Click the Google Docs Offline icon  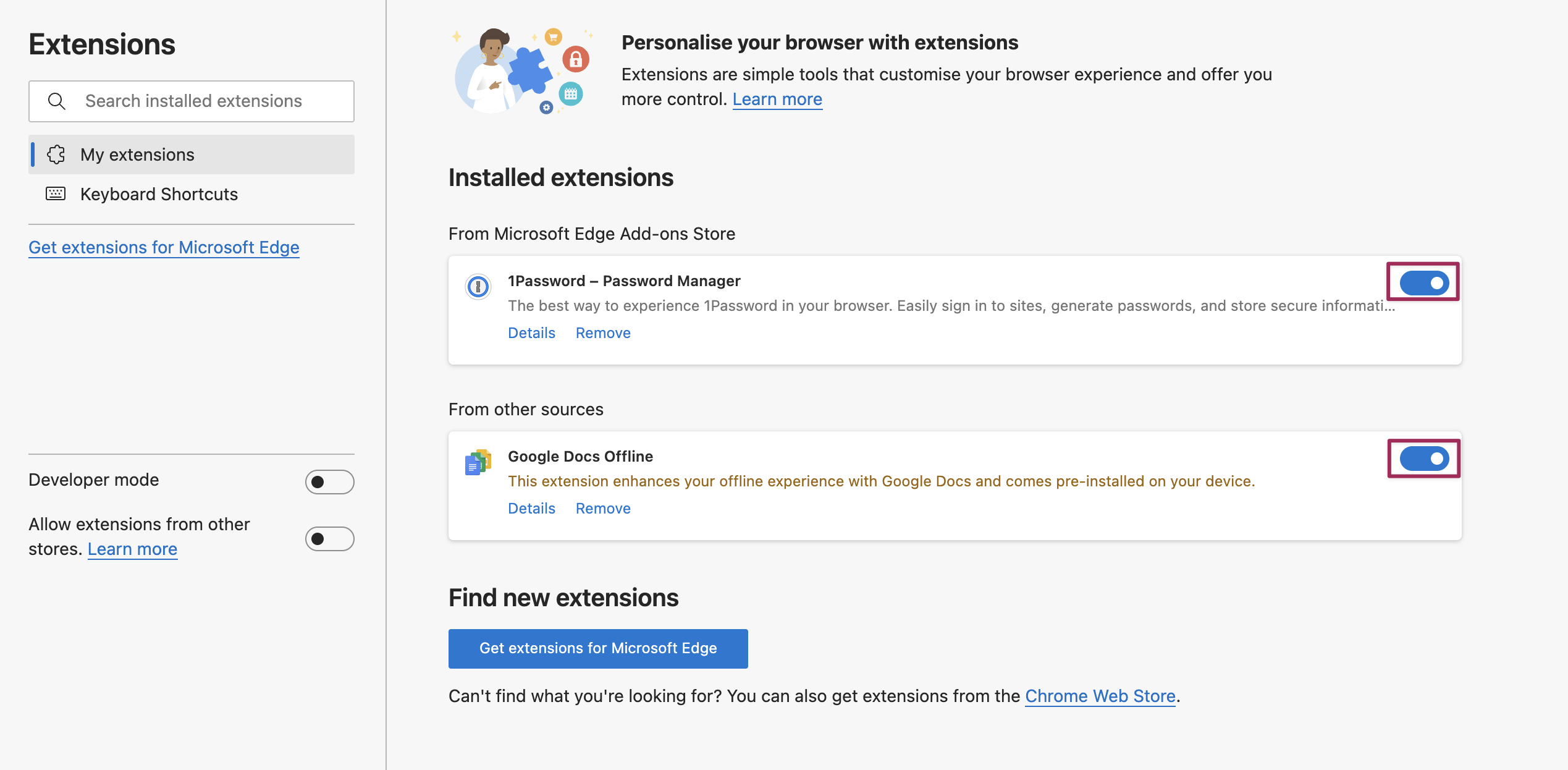pyautogui.click(x=478, y=462)
